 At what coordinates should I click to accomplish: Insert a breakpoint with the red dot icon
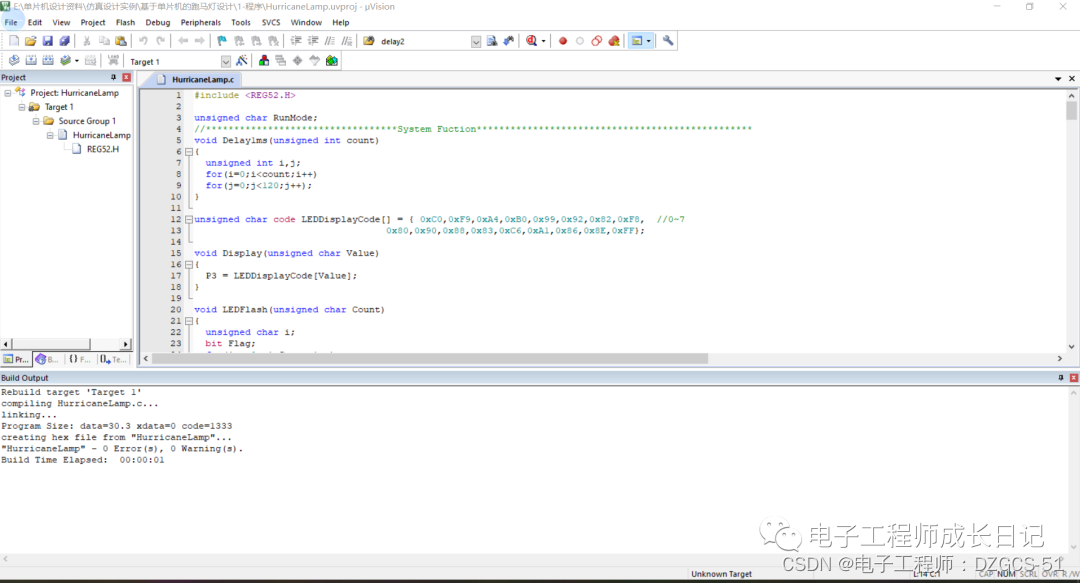coord(563,41)
